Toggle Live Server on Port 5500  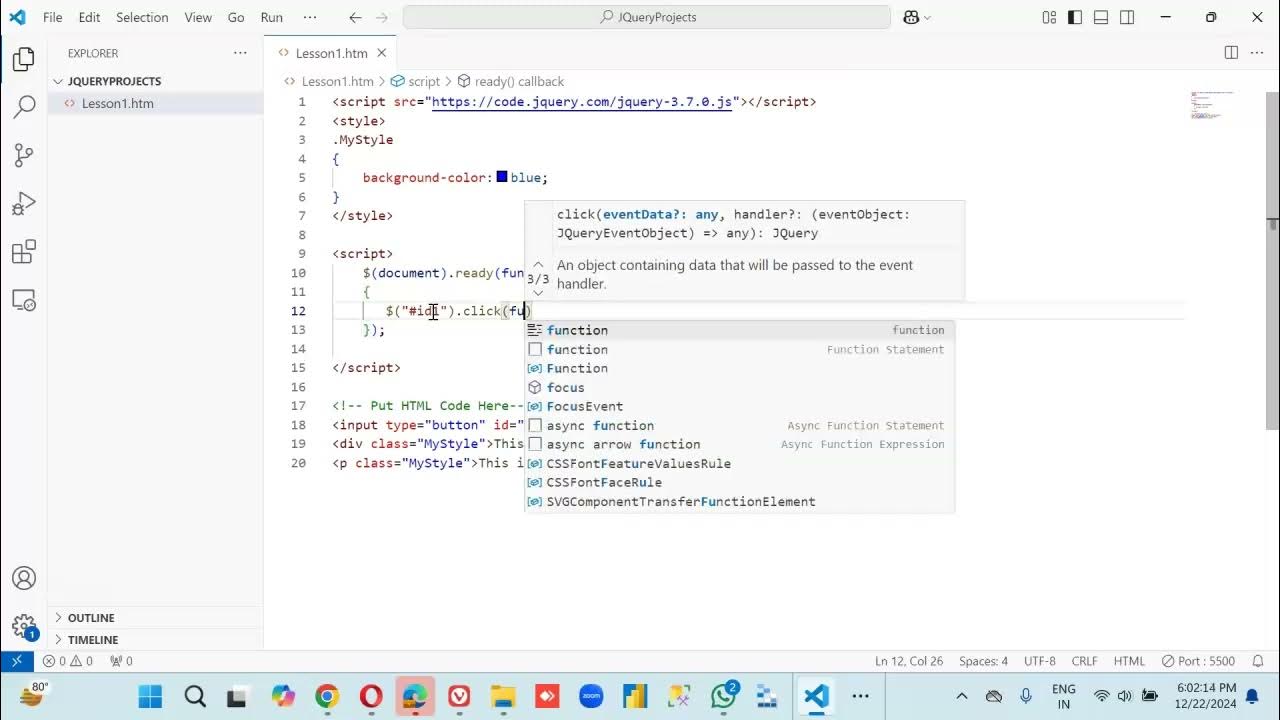point(1198,661)
